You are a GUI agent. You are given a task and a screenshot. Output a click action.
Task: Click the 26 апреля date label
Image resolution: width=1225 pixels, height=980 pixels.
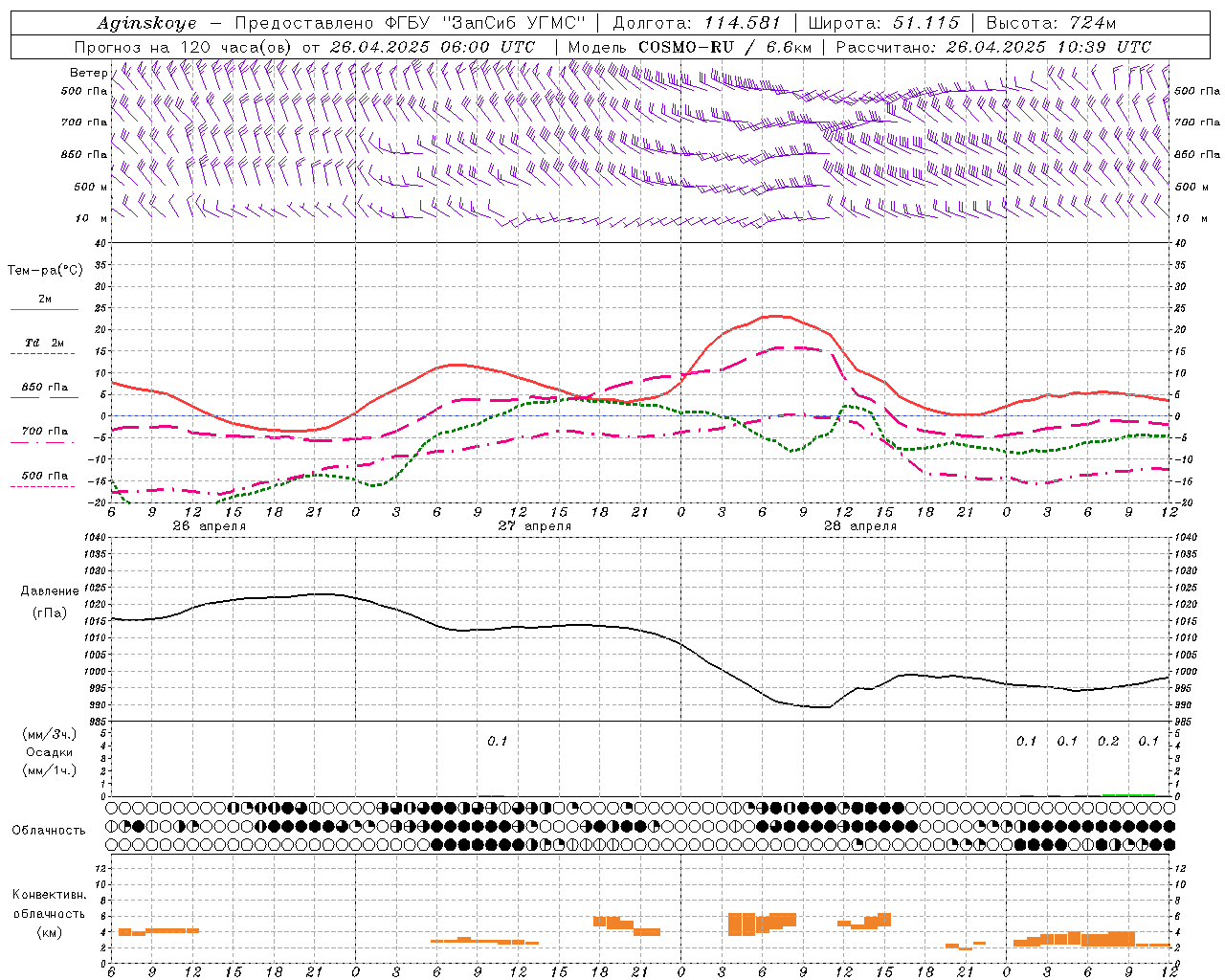tap(209, 526)
